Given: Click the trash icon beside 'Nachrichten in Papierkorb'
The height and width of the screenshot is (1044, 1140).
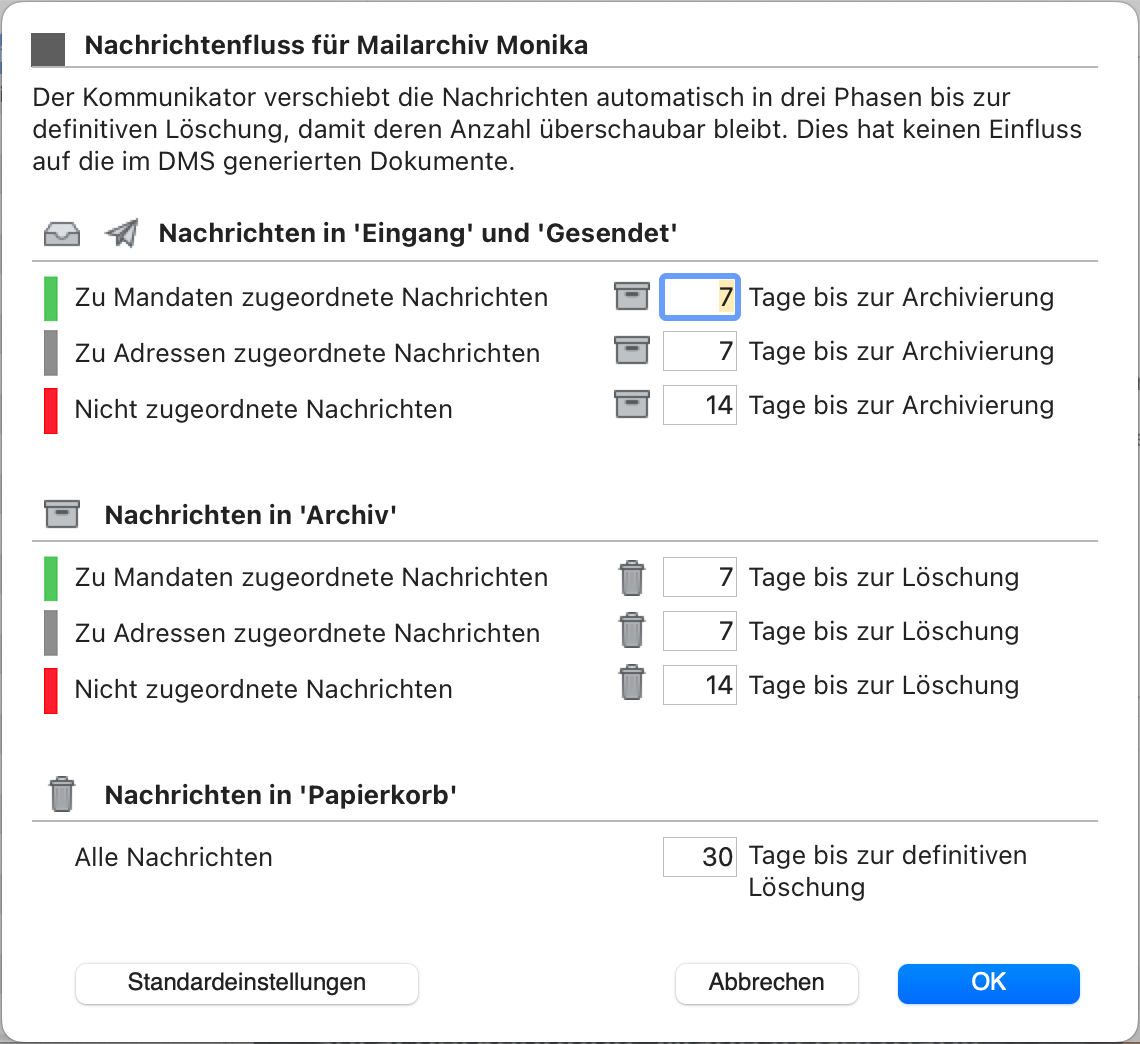Looking at the screenshot, I should tap(62, 794).
